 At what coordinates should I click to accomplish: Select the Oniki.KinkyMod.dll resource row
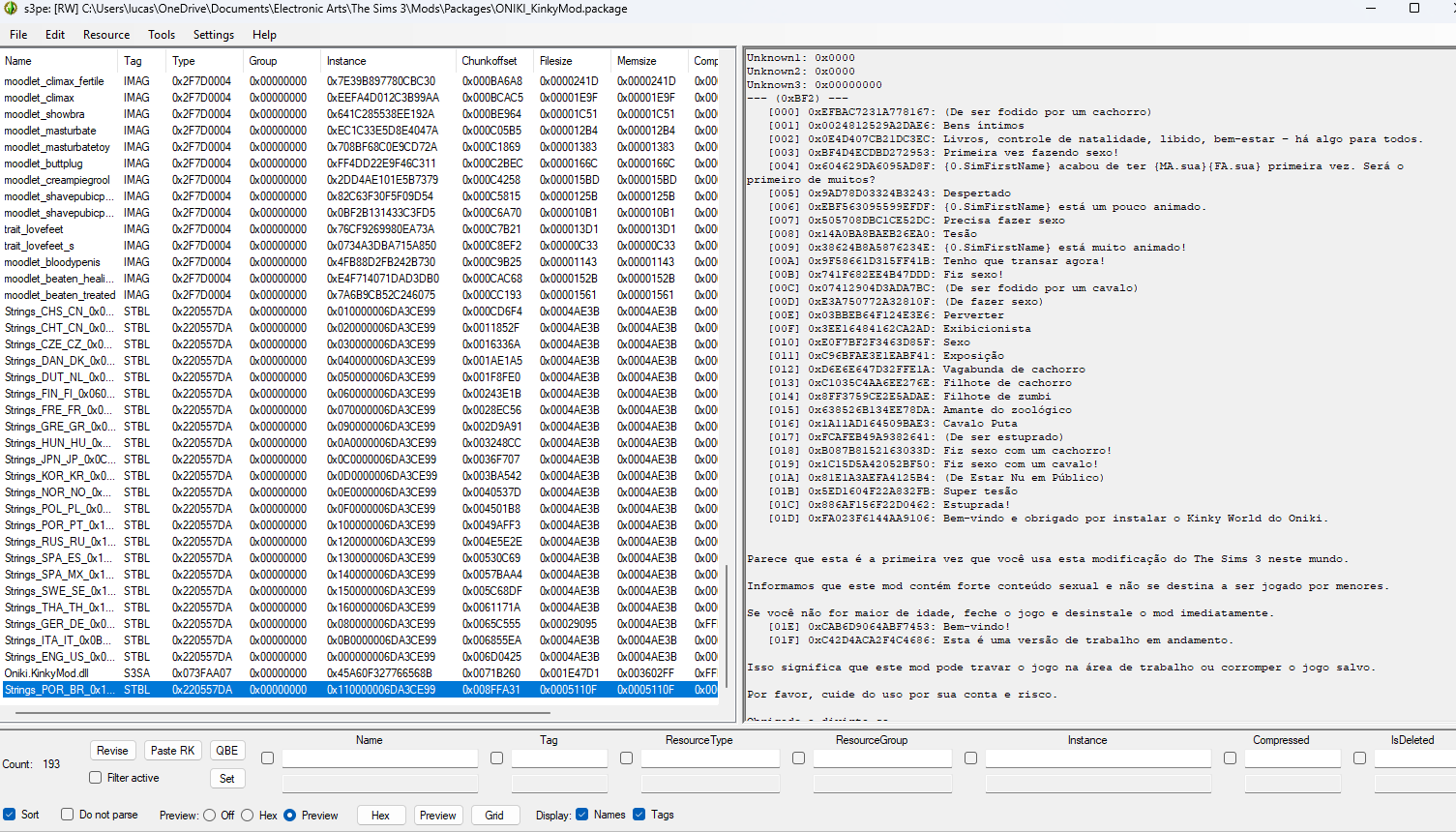[x=360, y=673]
